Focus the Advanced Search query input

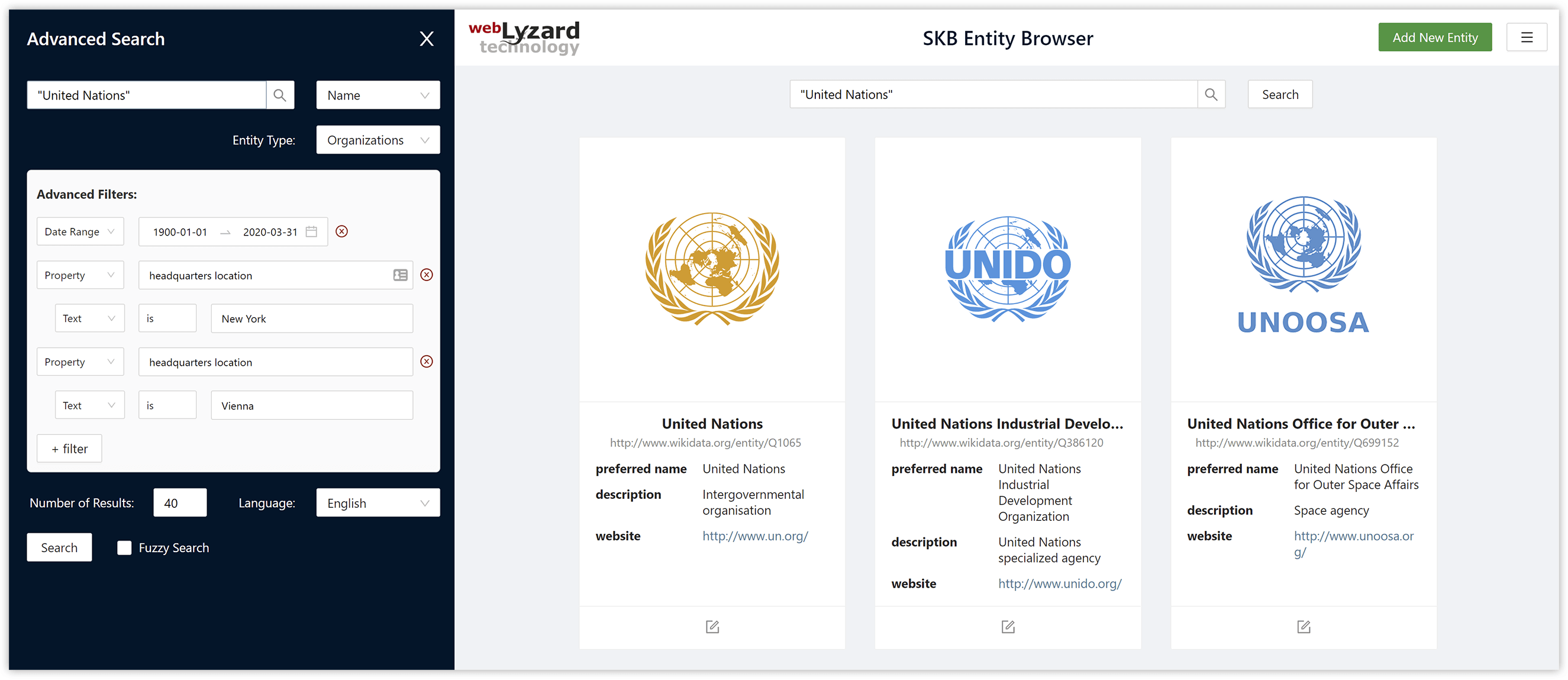coord(147,95)
